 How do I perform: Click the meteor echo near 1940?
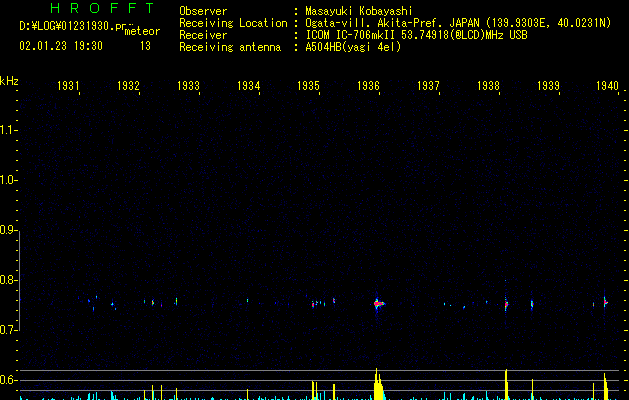click(x=605, y=302)
